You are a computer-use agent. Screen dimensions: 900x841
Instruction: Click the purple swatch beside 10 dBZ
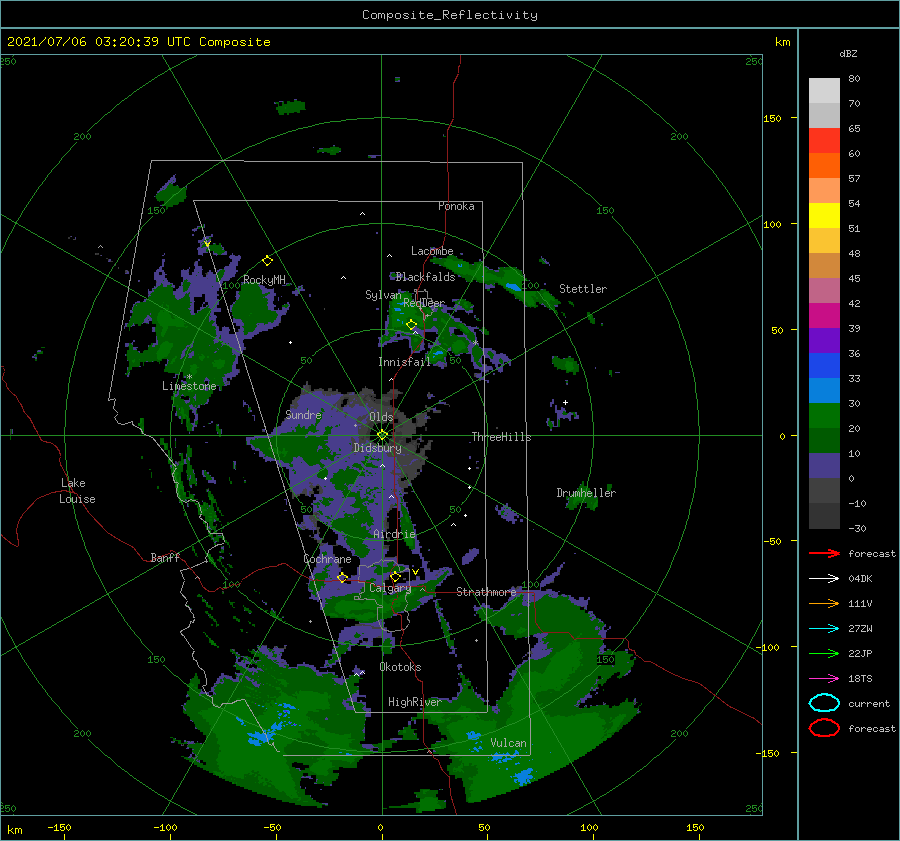tap(824, 466)
